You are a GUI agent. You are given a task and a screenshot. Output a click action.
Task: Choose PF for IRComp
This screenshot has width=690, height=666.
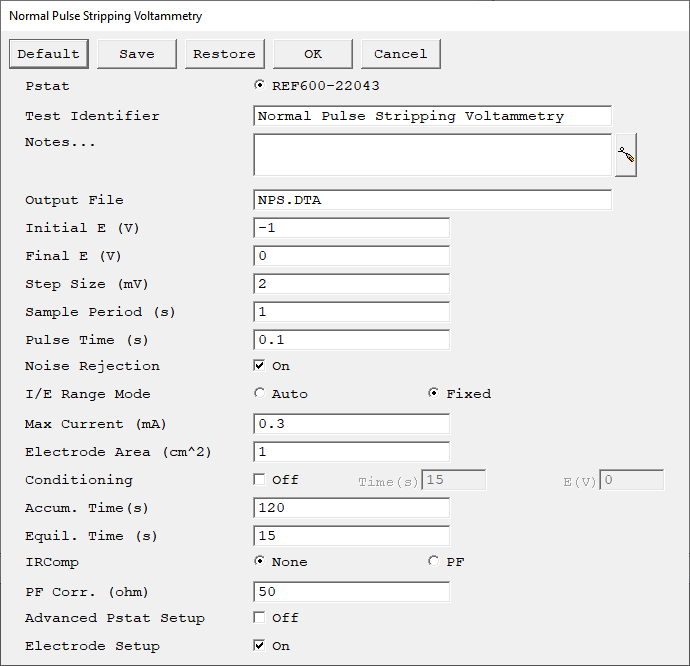pos(433,561)
